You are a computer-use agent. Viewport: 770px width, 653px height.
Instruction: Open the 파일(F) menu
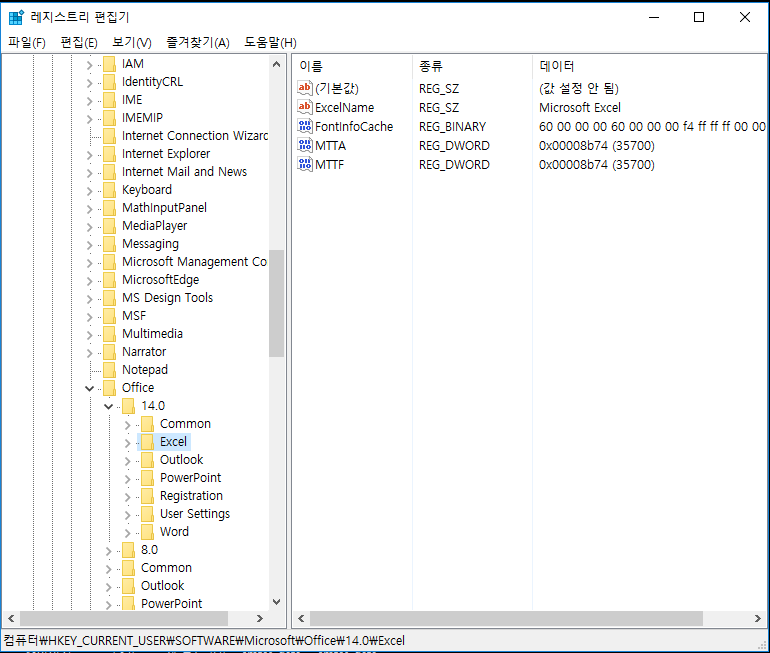tap(27, 43)
